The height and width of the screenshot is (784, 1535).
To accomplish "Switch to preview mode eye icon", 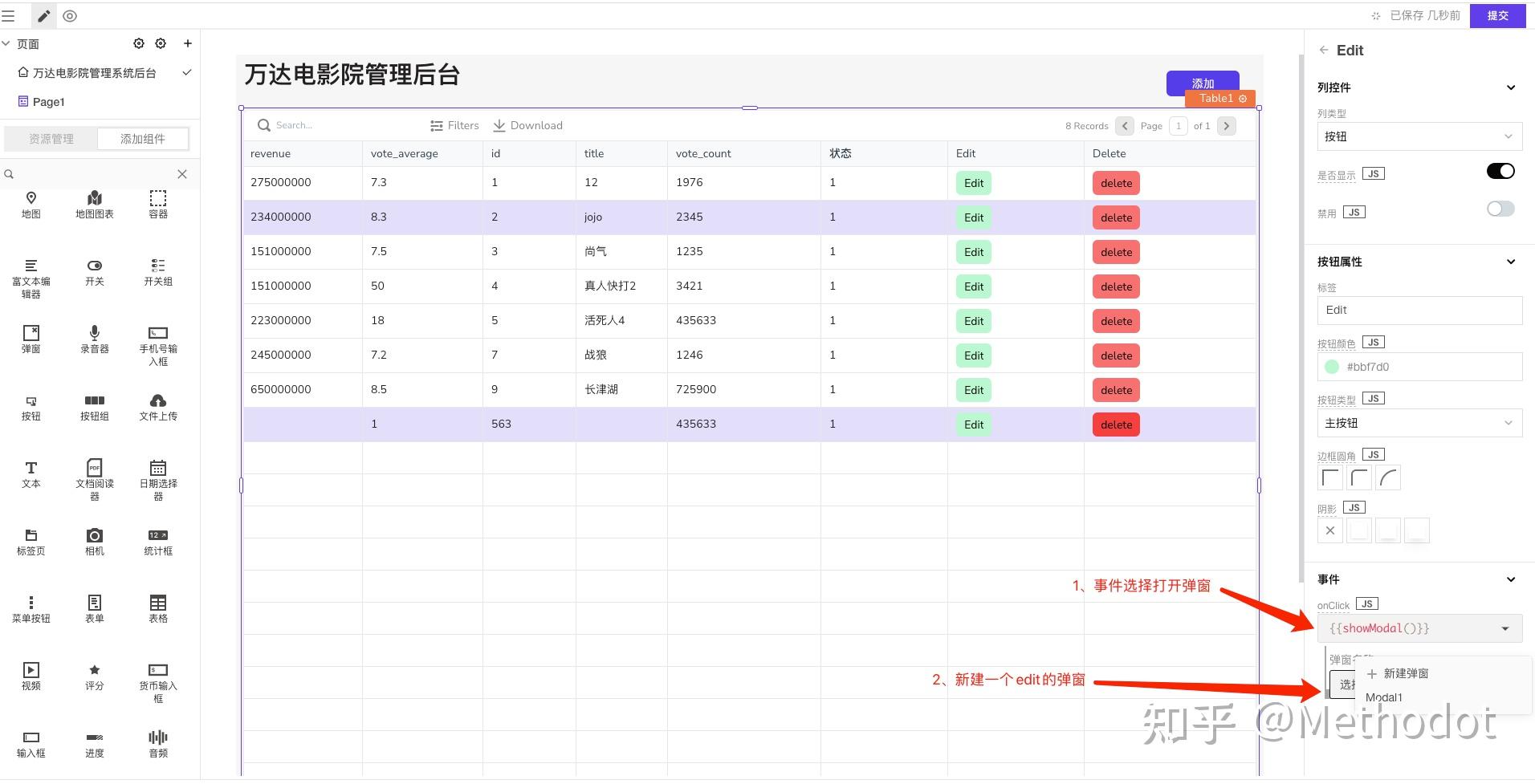I will (x=70, y=16).
